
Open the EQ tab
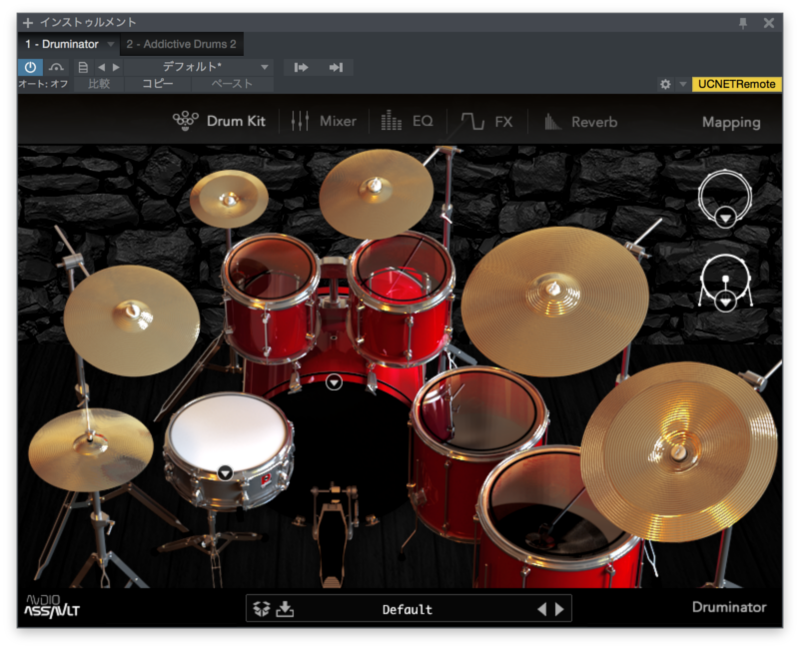[407, 121]
